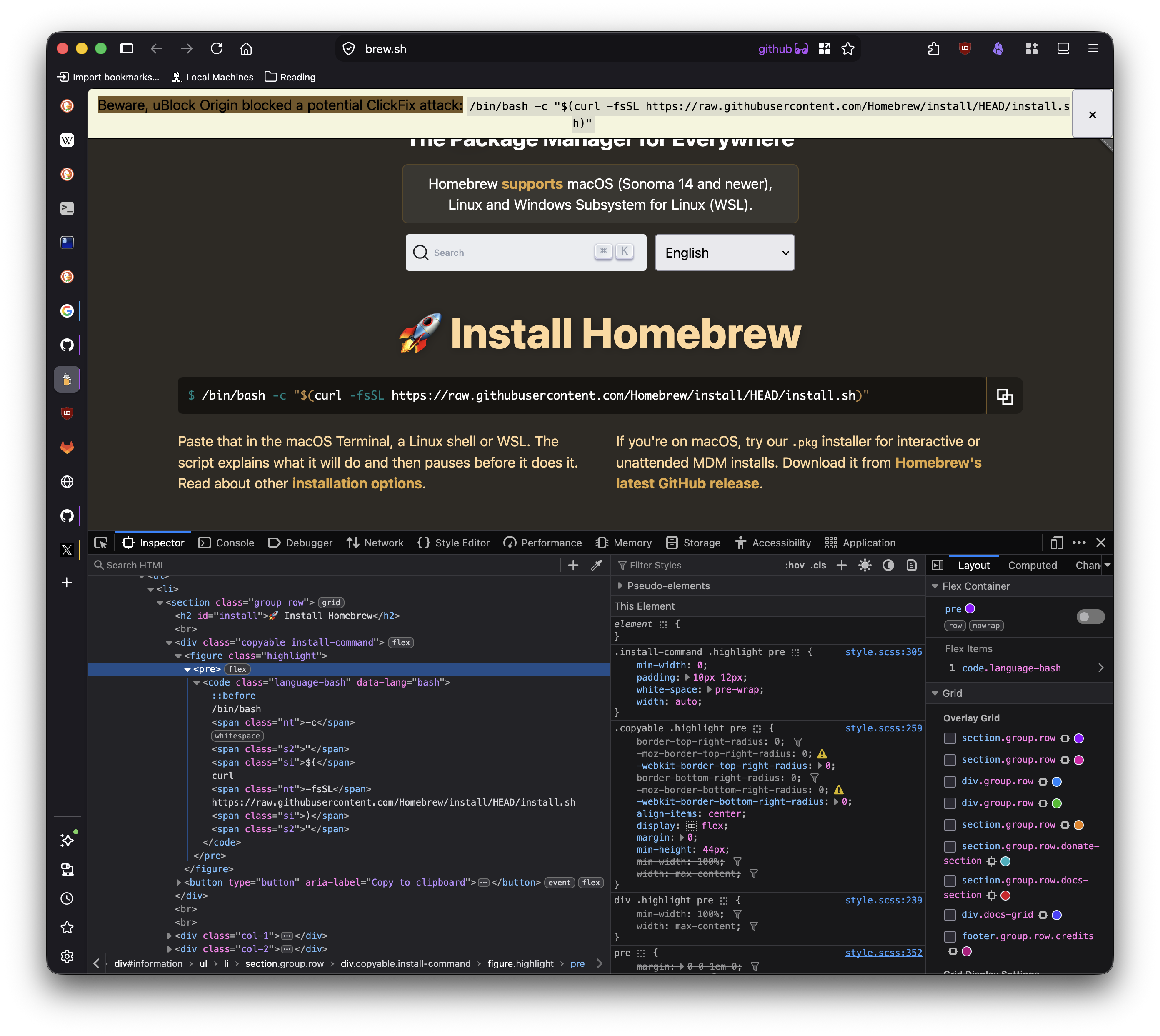
Task: Collapse the figure class="highlight" node
Action: pos(178,656)
